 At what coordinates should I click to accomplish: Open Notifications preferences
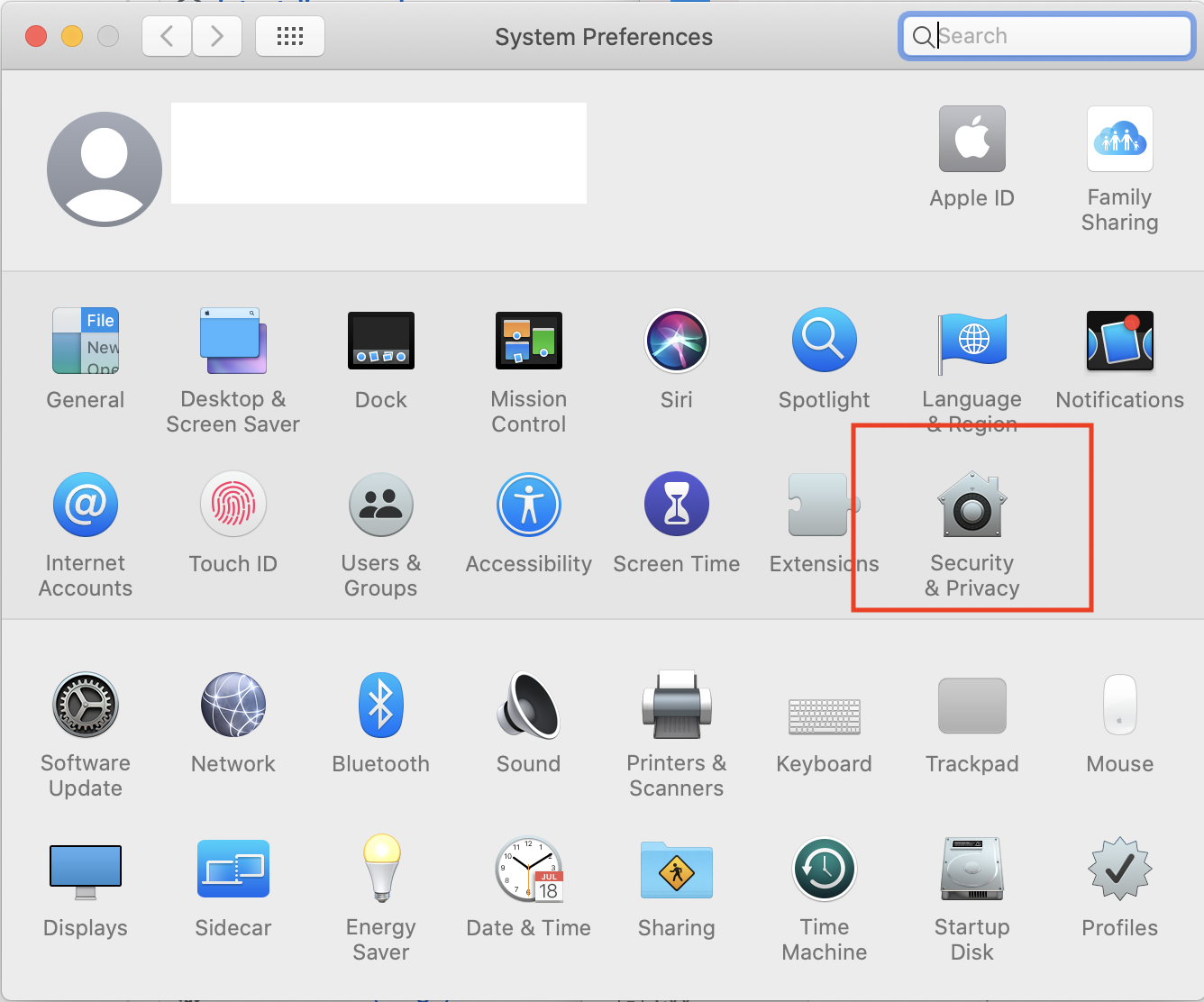tap(1120, 341)
